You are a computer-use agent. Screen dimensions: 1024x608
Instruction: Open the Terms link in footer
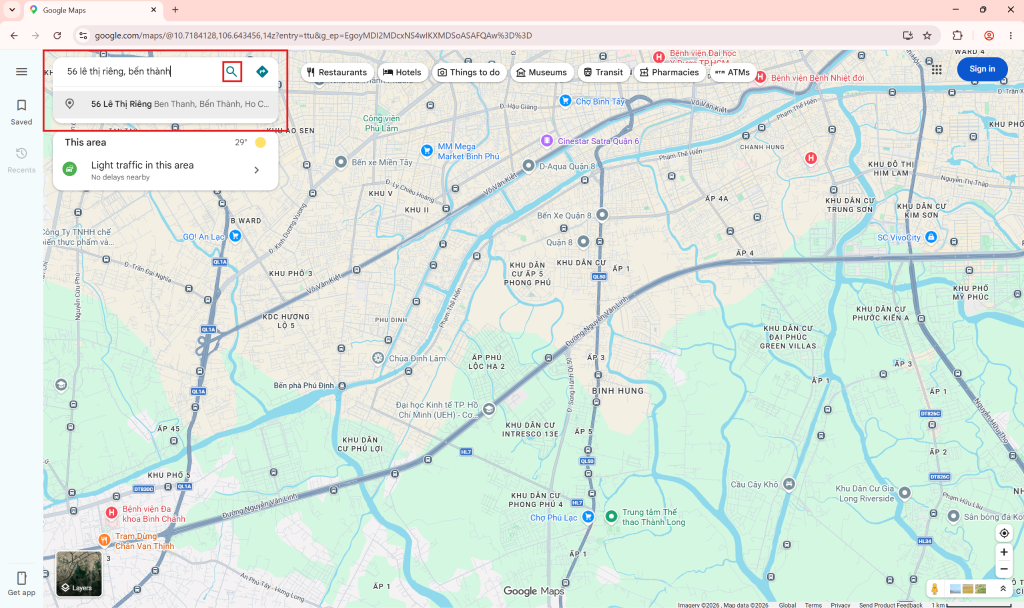tap(813, 605)
